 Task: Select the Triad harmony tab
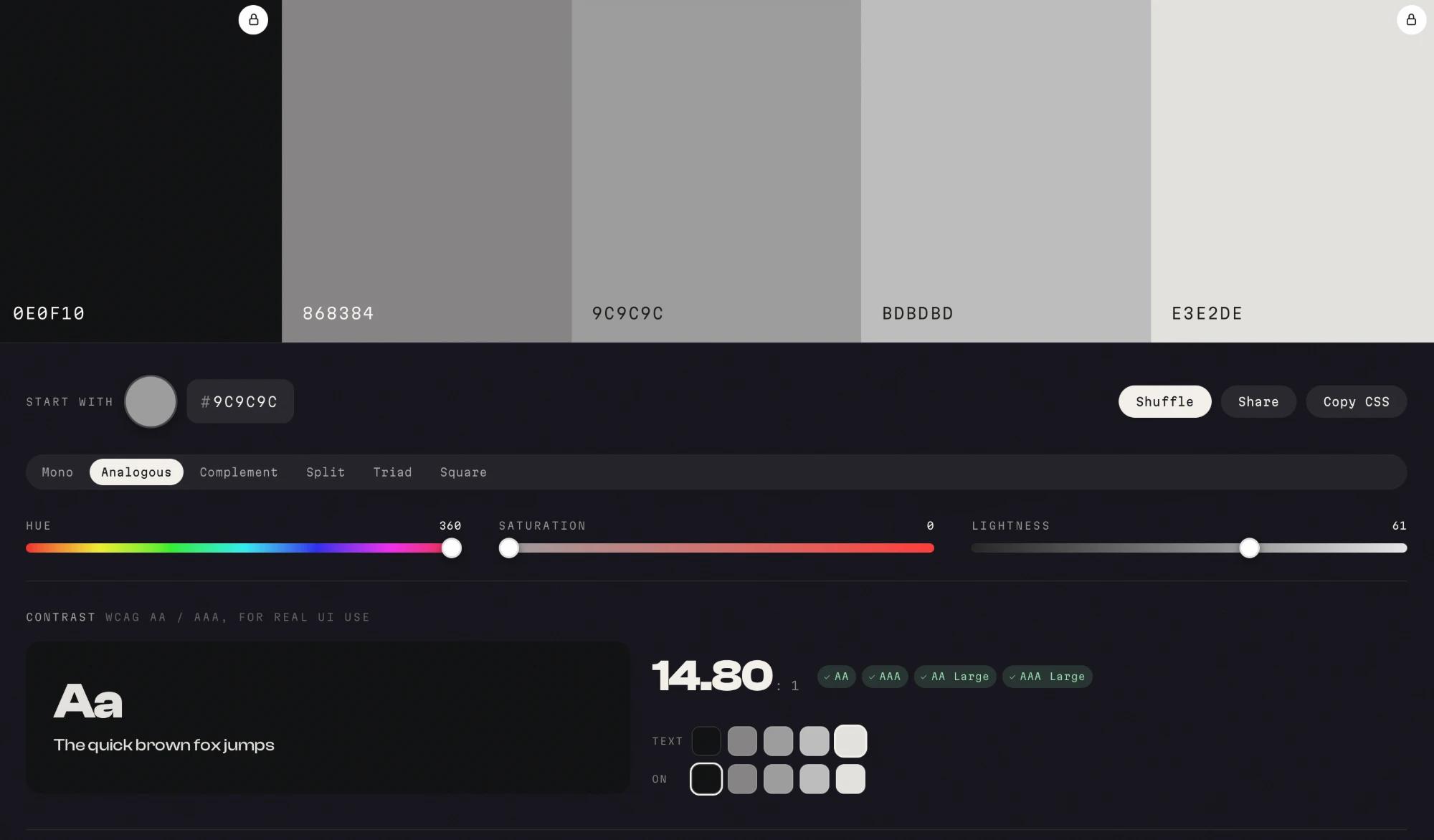(392, 472)
